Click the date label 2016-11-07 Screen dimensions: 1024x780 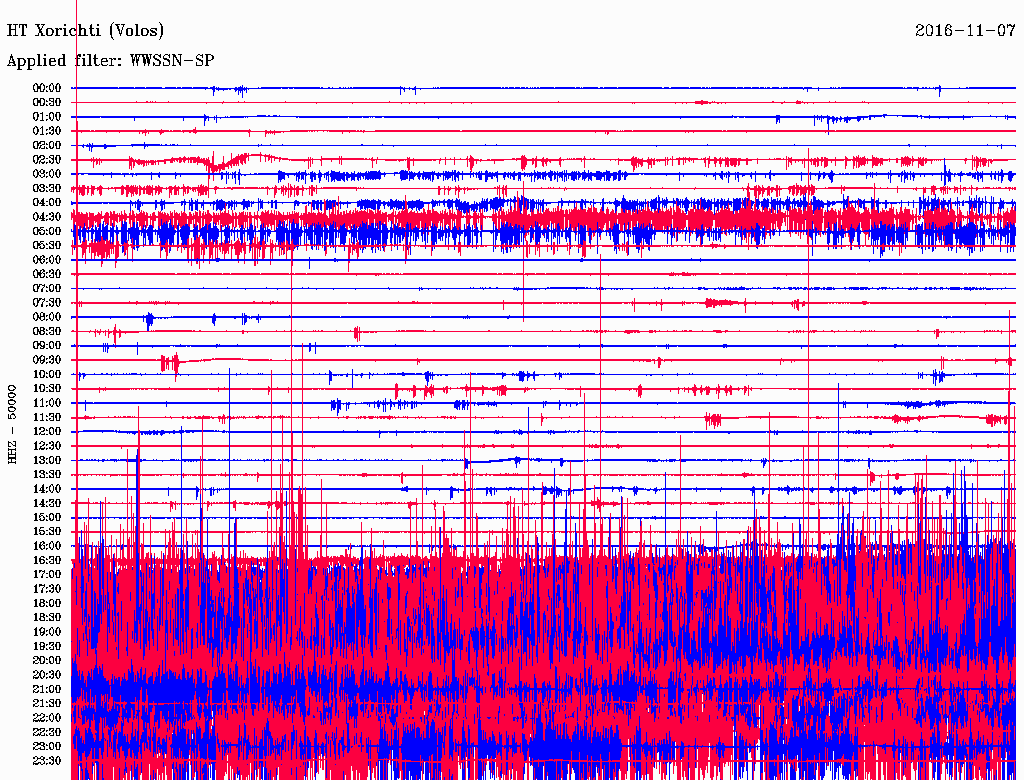point(966,31)
